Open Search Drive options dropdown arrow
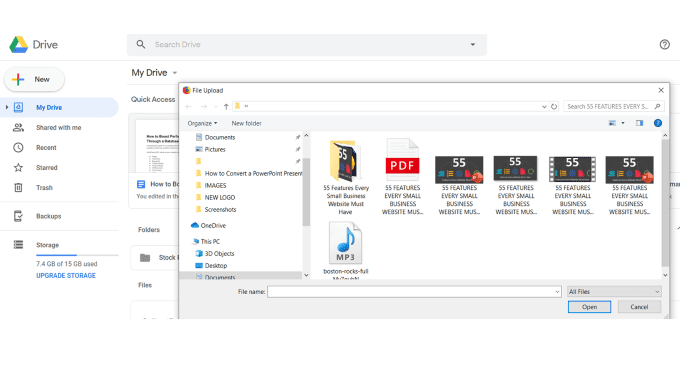Image resolution: width=680 pixels, height=383 pixels. pyautogui.click(x=473, y=44)
